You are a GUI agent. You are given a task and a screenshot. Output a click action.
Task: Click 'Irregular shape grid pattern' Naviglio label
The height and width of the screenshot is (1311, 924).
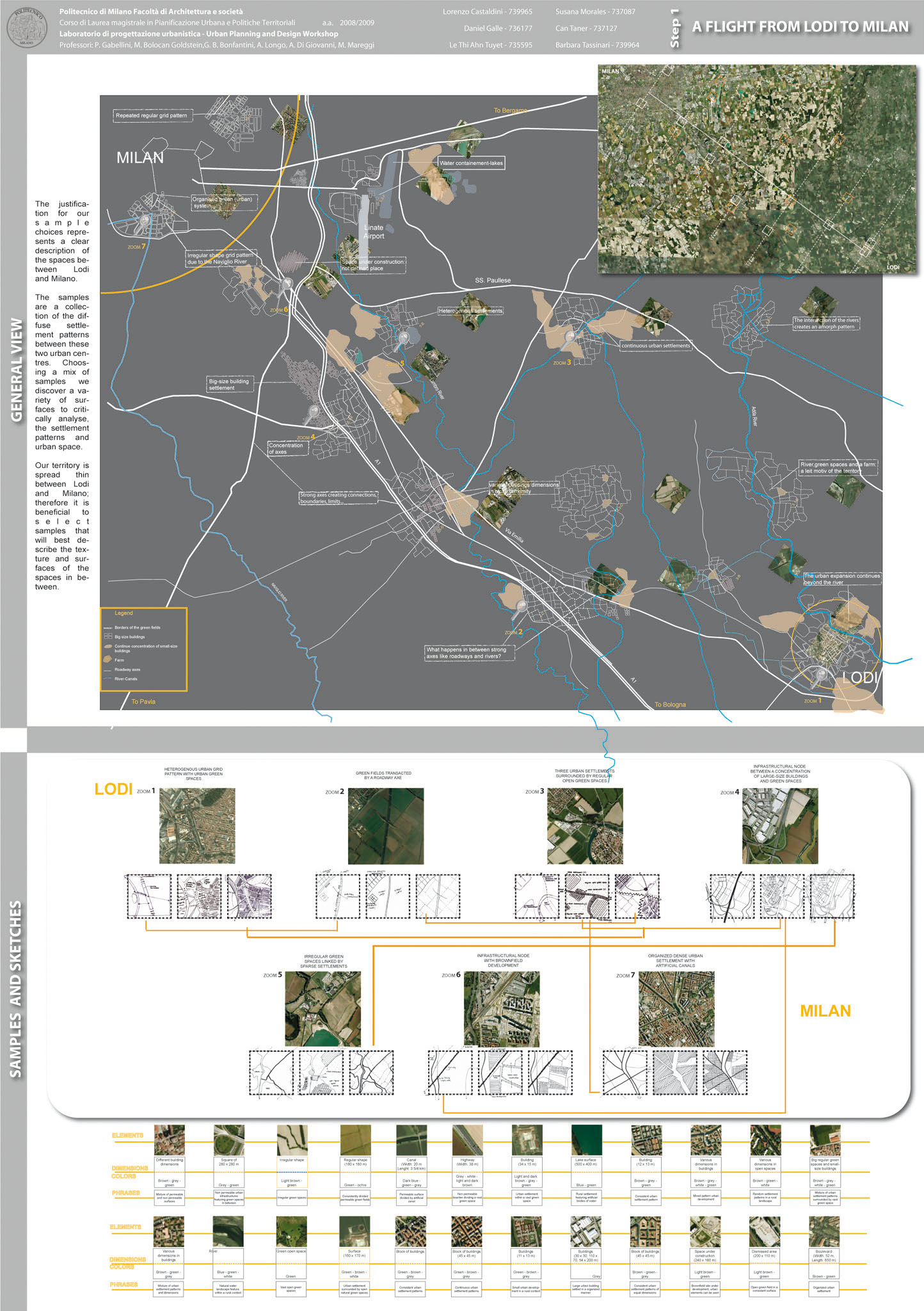(221, 258)
